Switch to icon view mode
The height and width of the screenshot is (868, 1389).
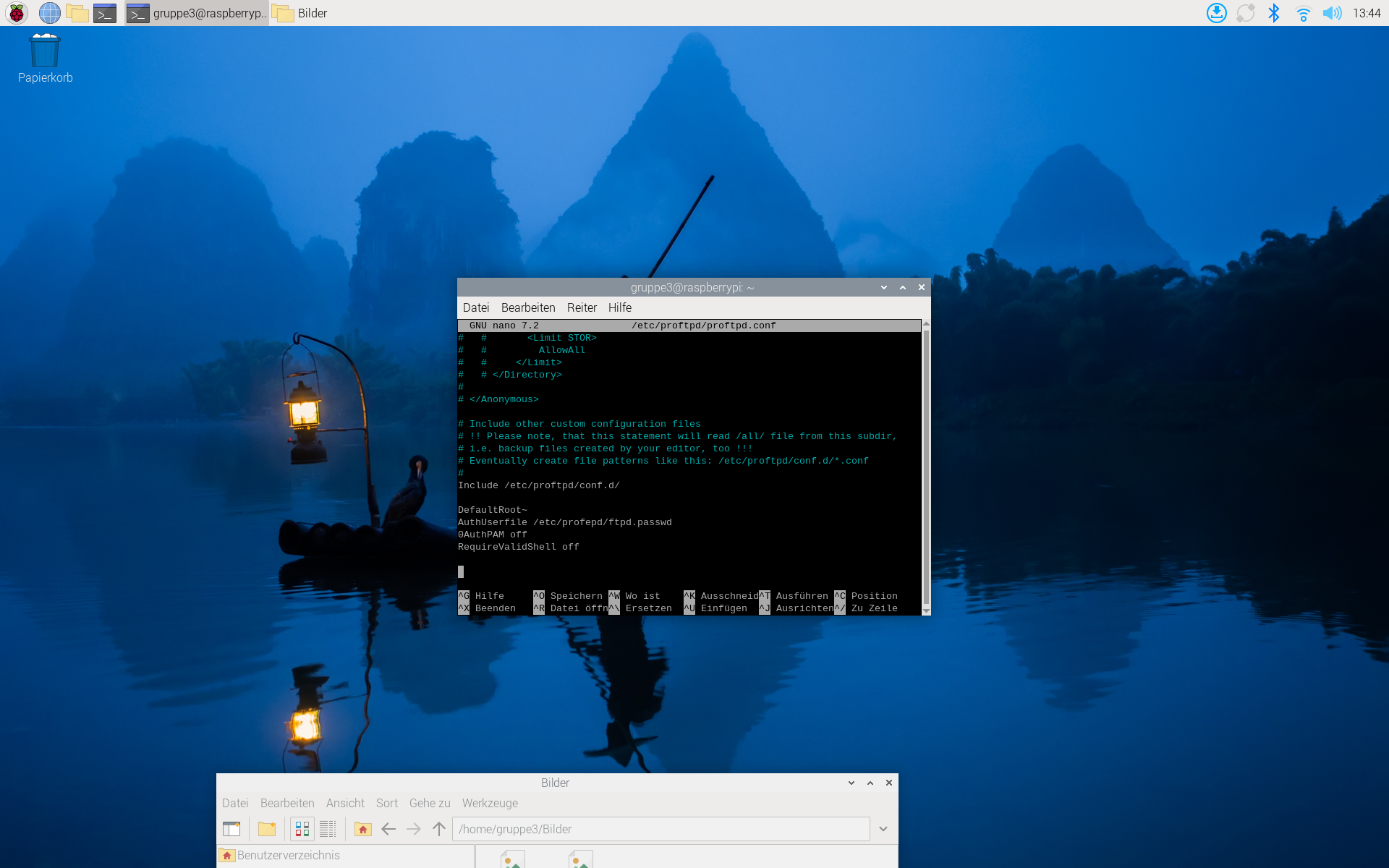[x=302, y=829]
